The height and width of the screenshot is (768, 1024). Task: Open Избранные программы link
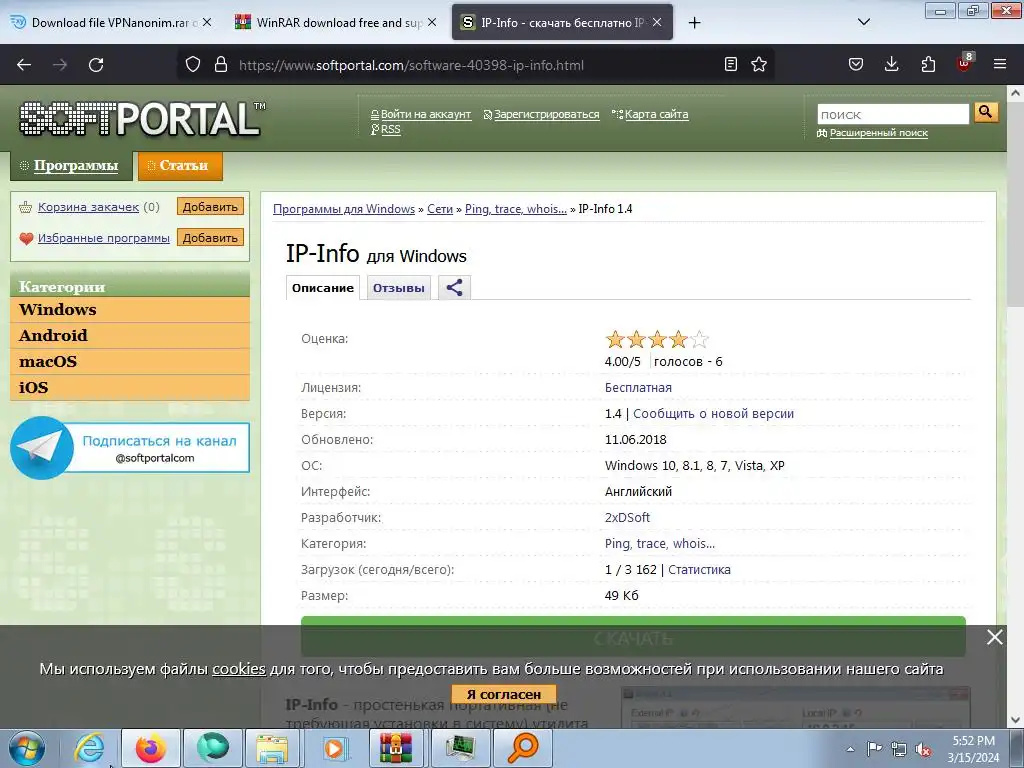pyautogui.click(x=104, y=238)
